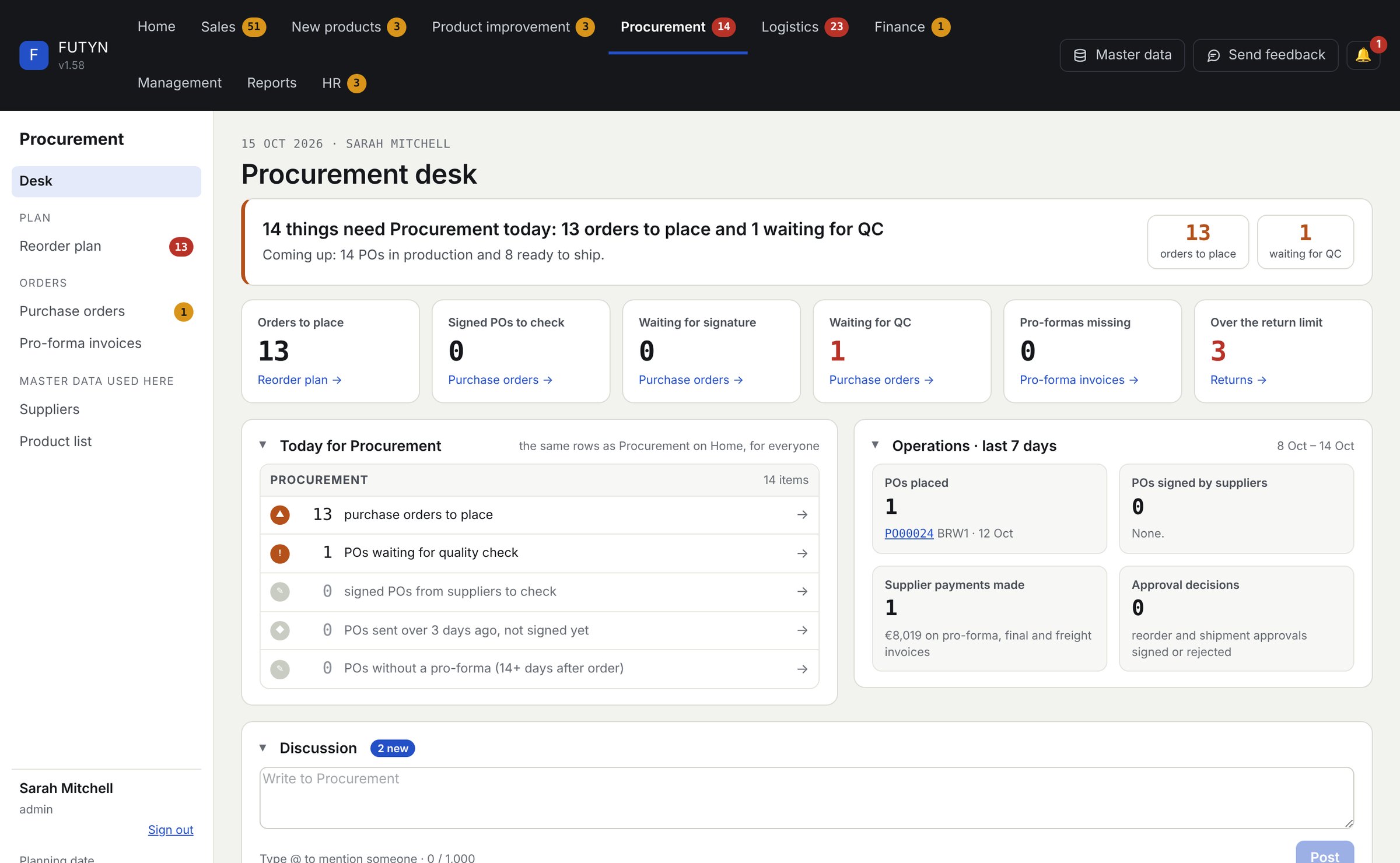Open Reorder plan in the sidebar
Image resolution: width=1400 pixels, height=863 pixels.
106,247
